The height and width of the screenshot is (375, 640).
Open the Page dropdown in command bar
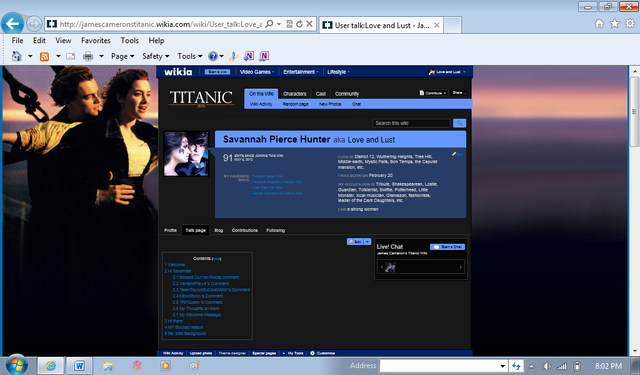click(122, 56)
